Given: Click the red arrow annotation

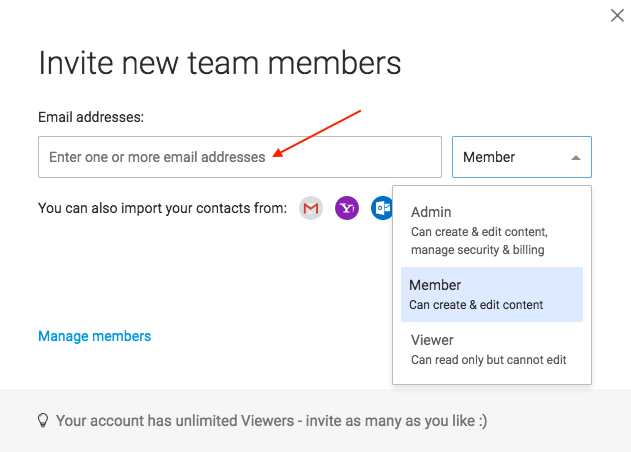Looking at the screenshot, I should [317, 133].
